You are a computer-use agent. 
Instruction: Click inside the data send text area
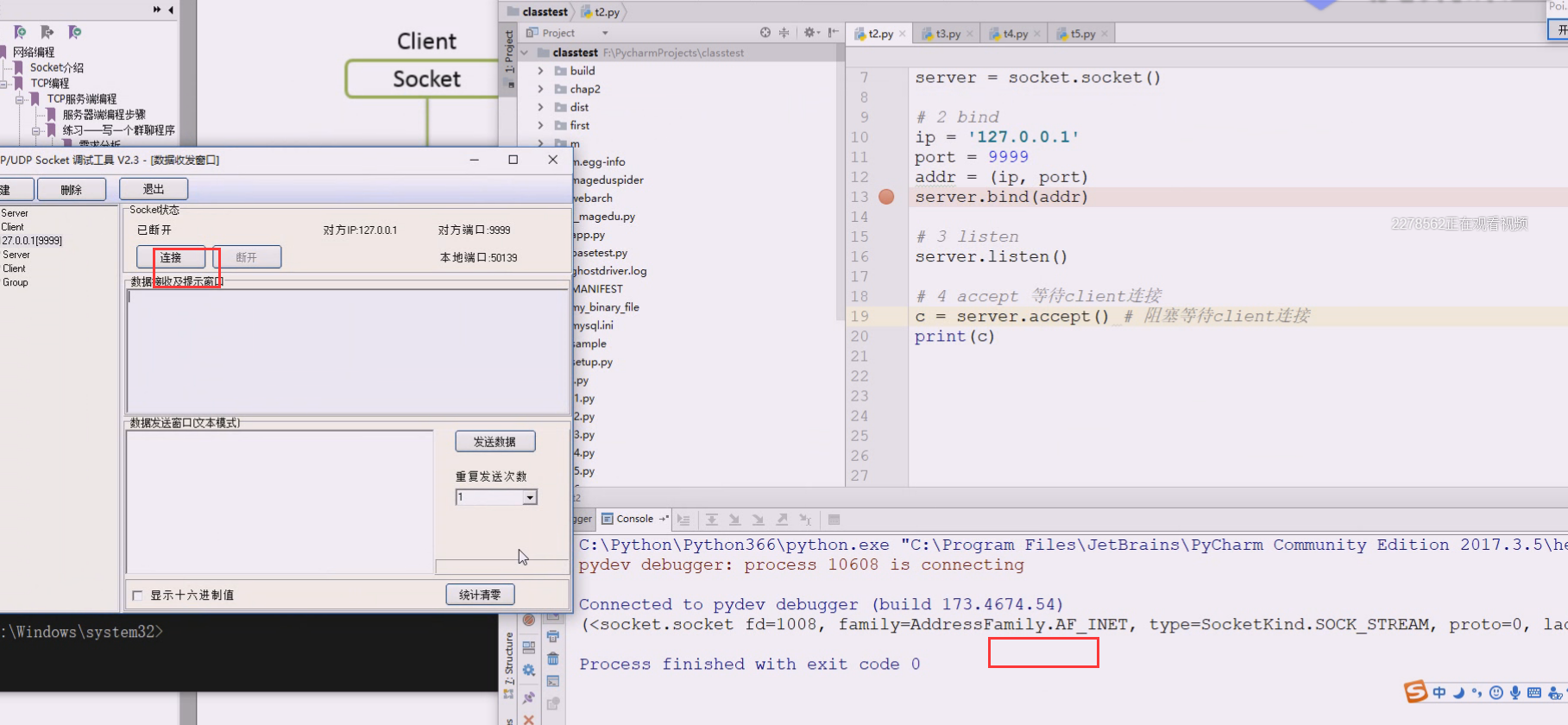280,501
